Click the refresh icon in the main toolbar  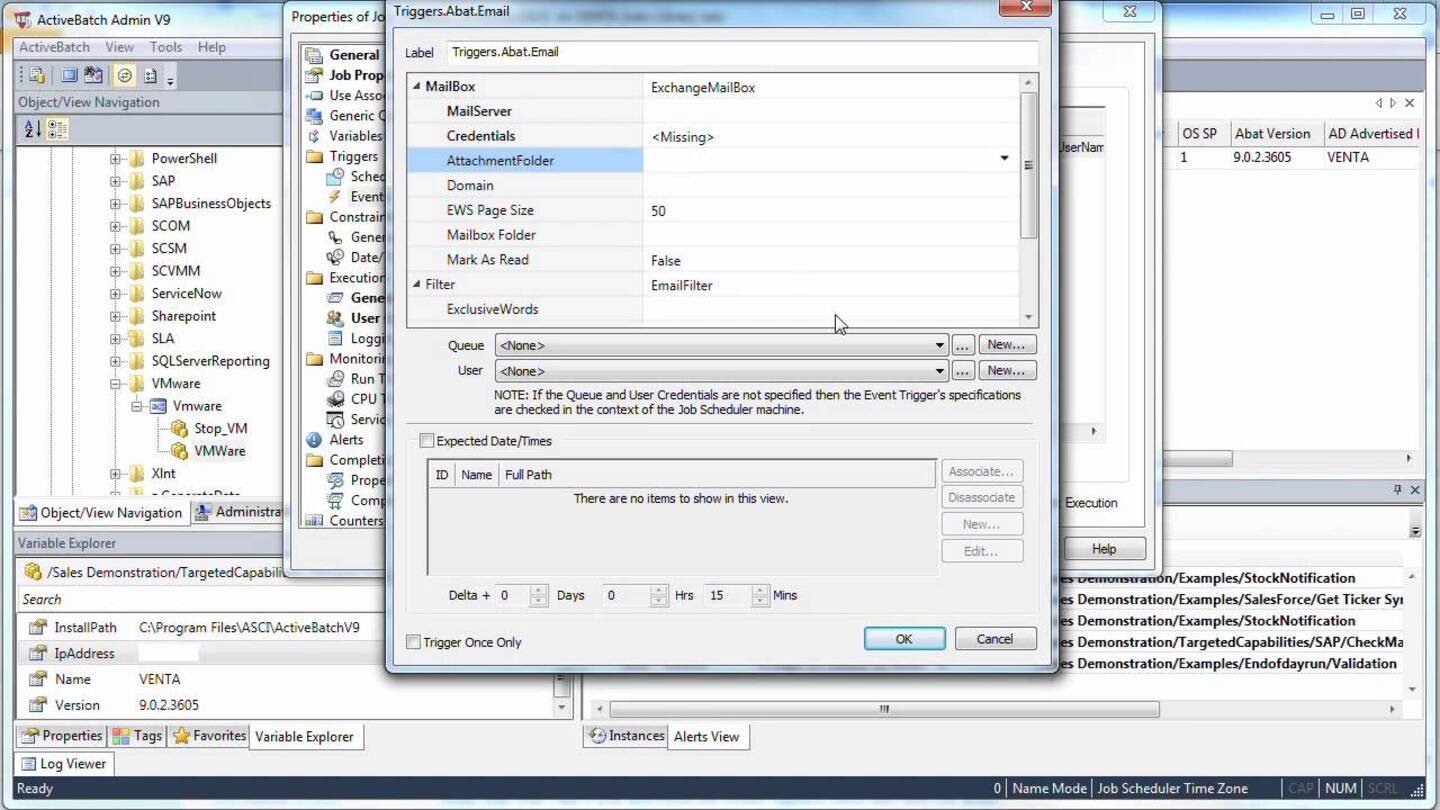(124, 75)
